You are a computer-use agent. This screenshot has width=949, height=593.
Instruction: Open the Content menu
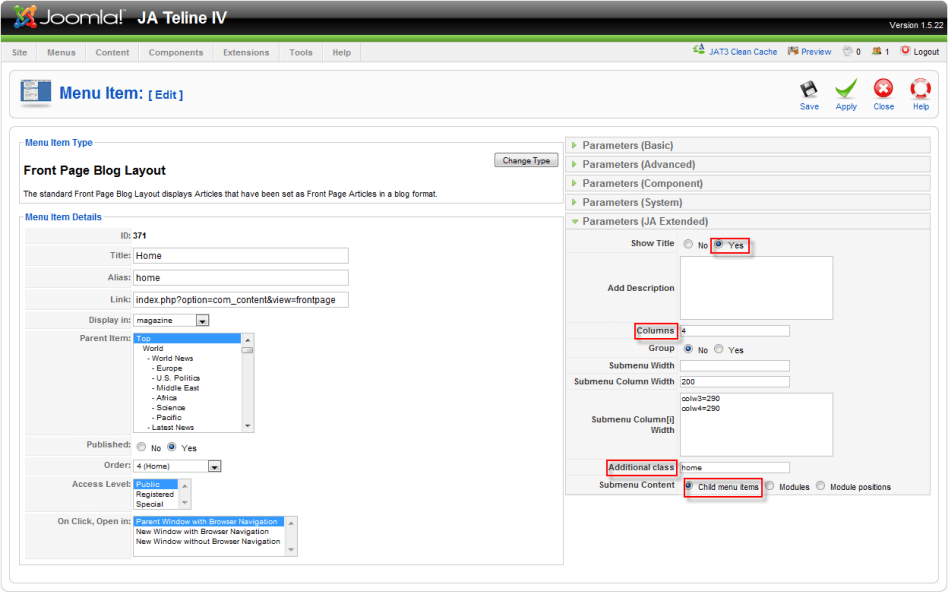point(112,53)
